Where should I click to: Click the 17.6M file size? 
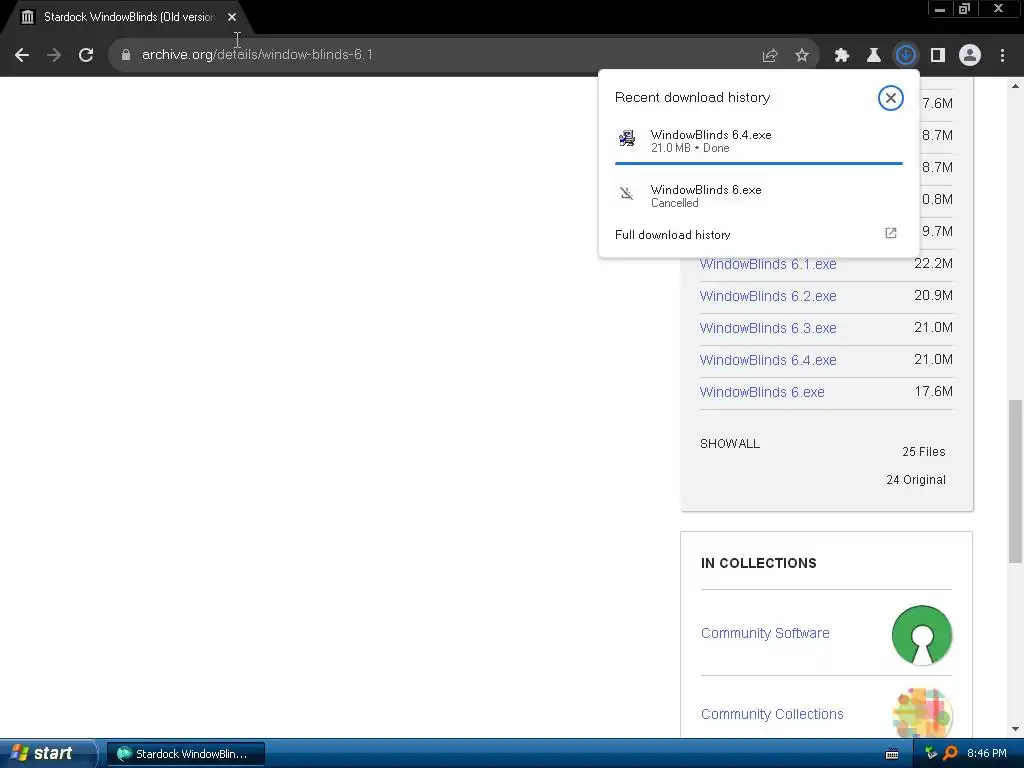(933, 391)
